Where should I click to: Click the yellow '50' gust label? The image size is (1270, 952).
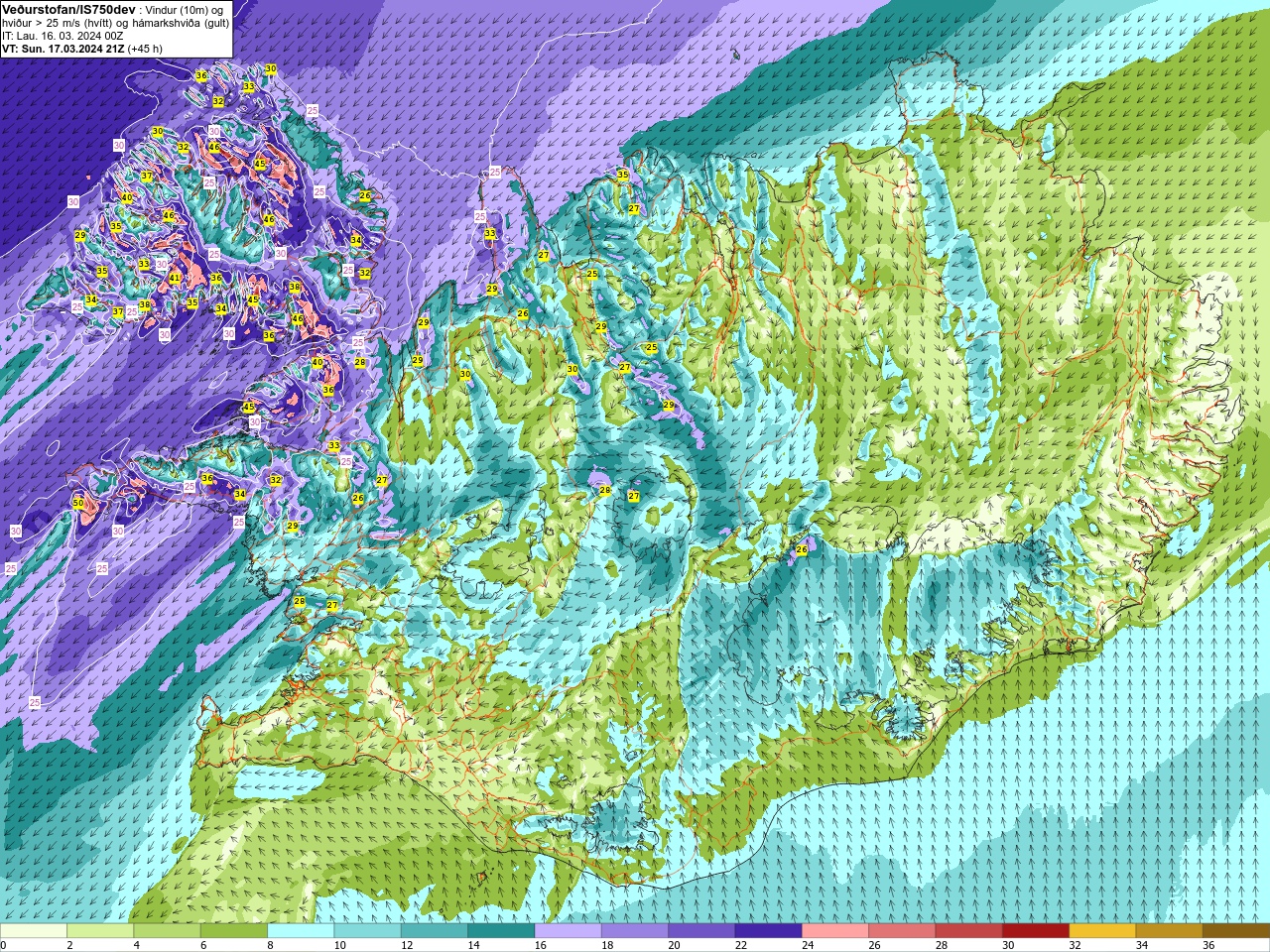tap(78, 504)
